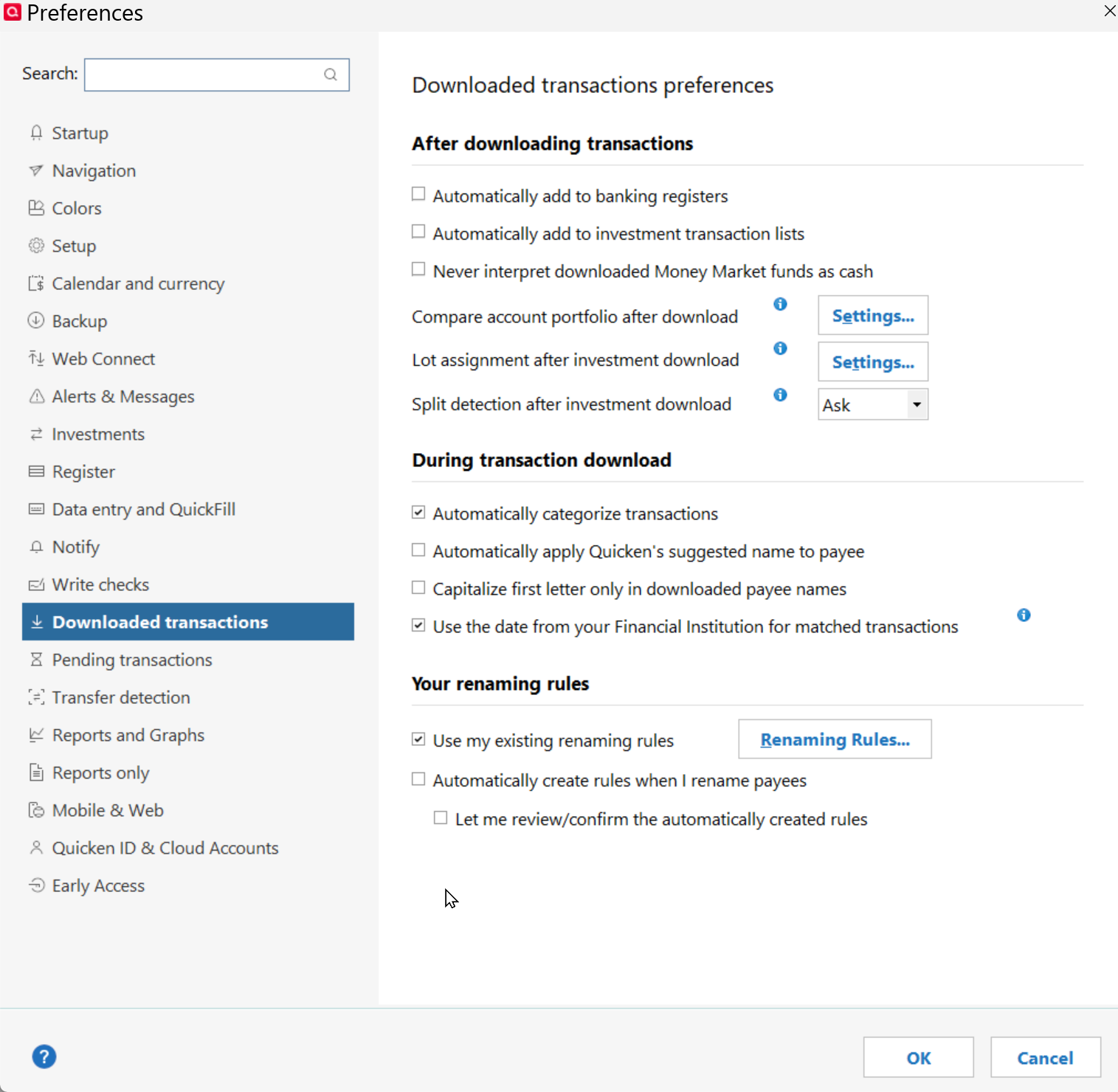Click the Web Connect arrows icon
Image resolution: width=1118 pixels, height=1092 pixels.
[x=36, y=359]
